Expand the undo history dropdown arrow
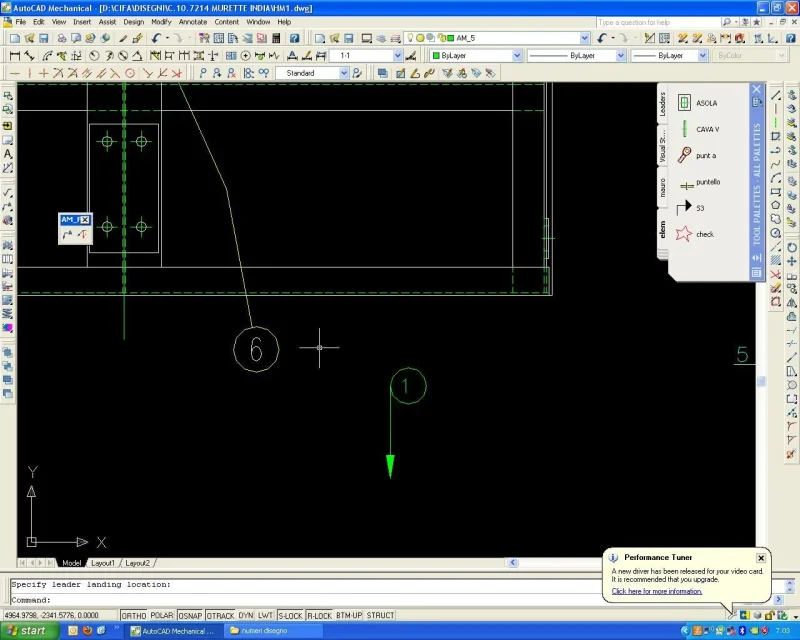Viewport: 800px width, 640px height. coord(167,38)
